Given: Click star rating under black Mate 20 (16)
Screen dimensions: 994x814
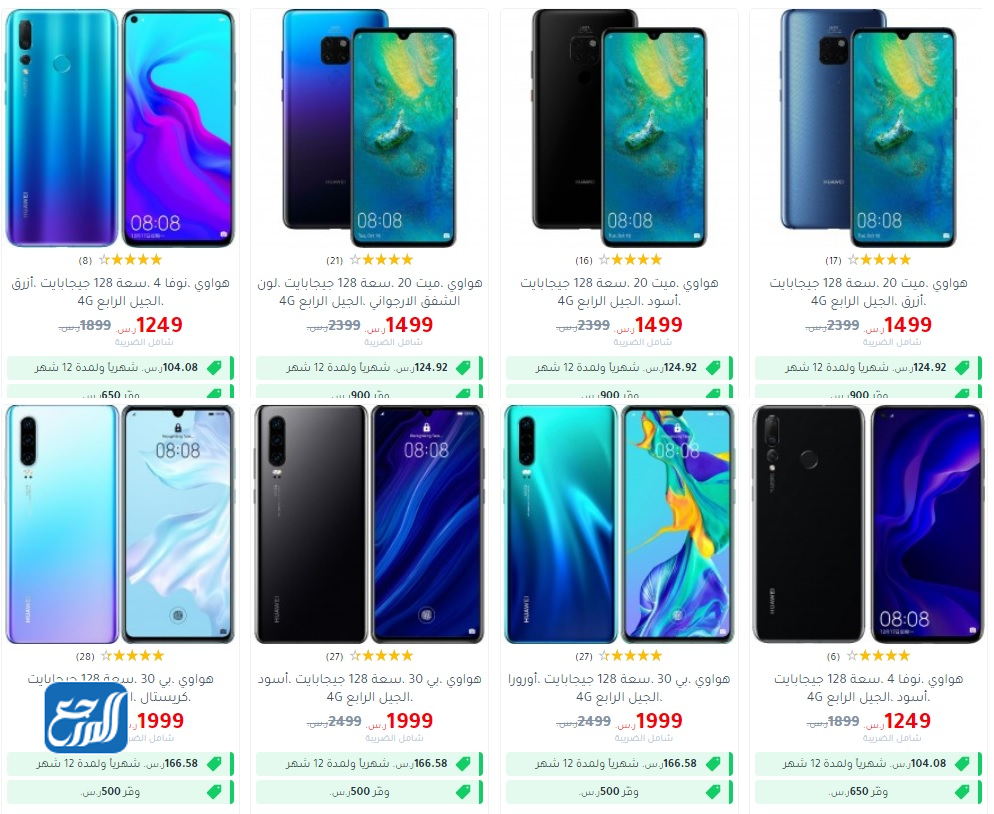Looking at the screenshot, I should (629, 260).
